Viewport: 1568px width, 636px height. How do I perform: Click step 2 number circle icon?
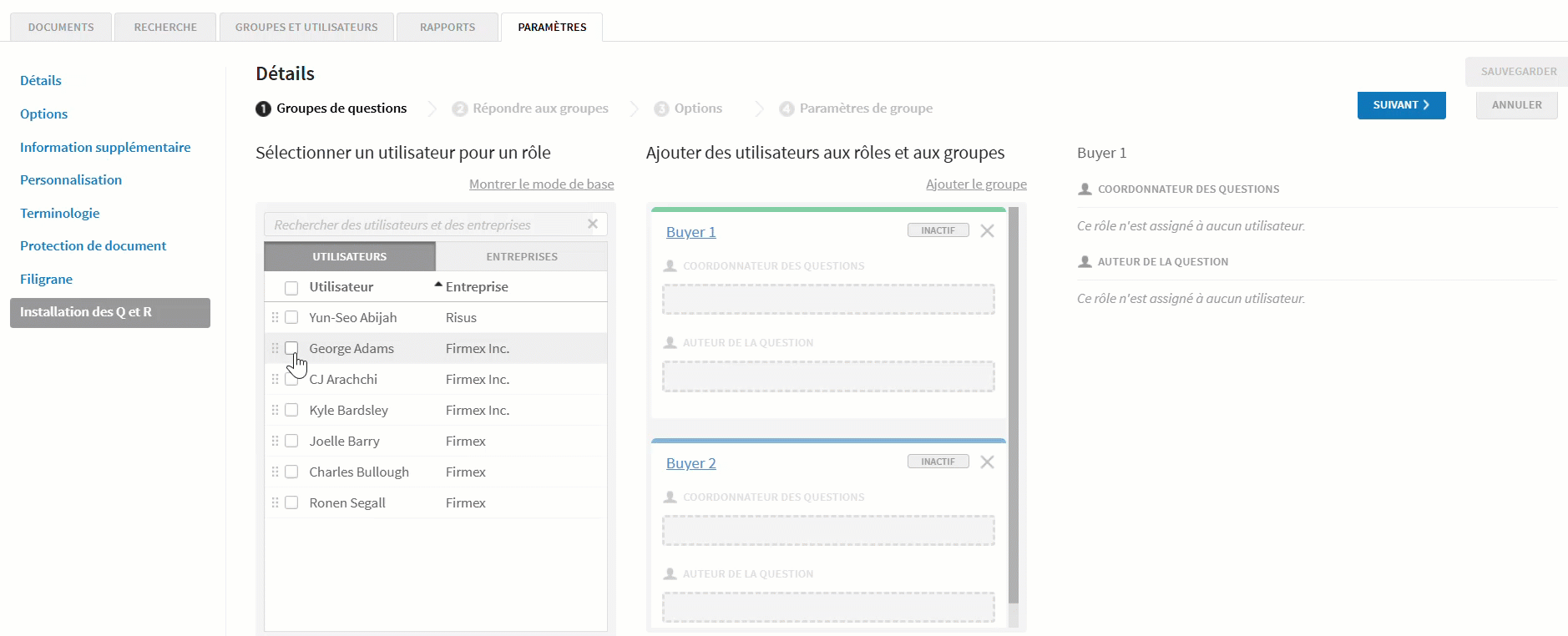tap(459, 109)
